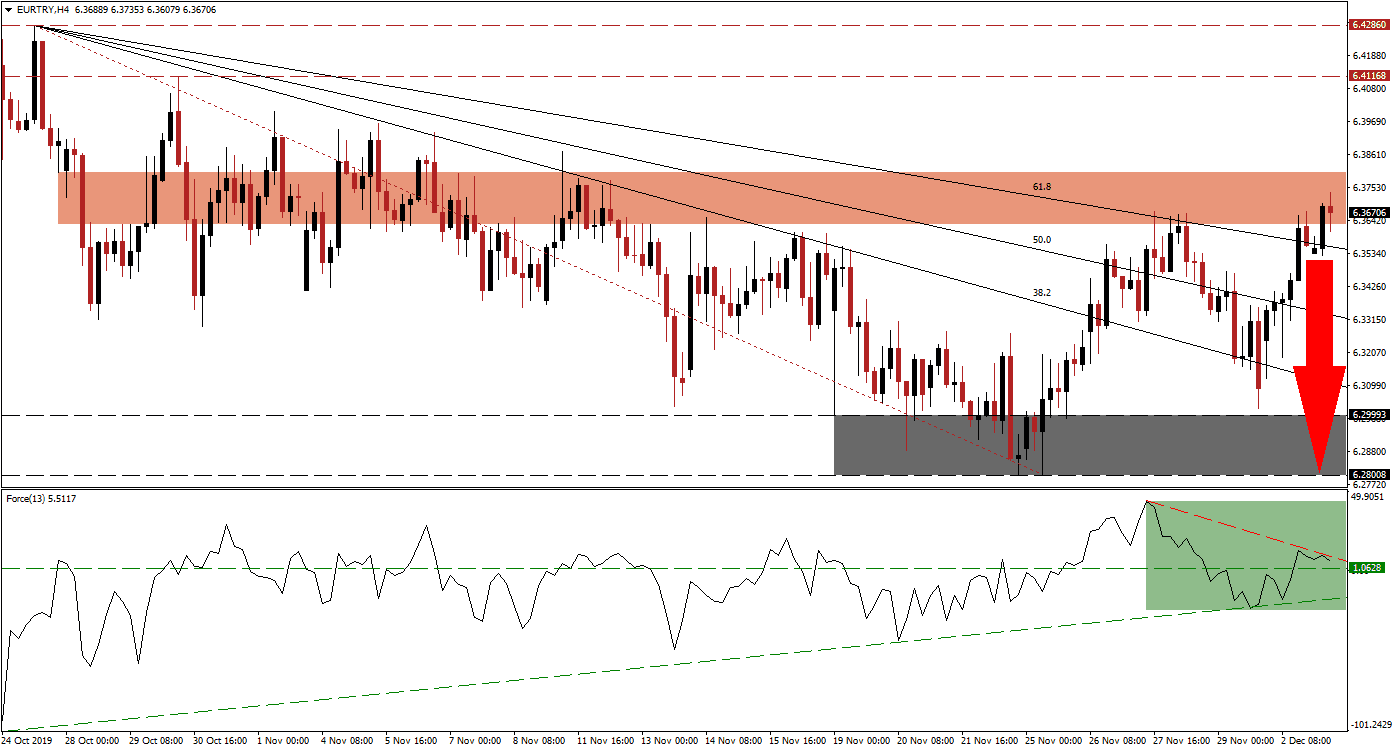Toggle the 1.0628 indicator level marker
The height and width of the screenshot is (752, 1393).
pyautogui.click(x=1368, y=565)
